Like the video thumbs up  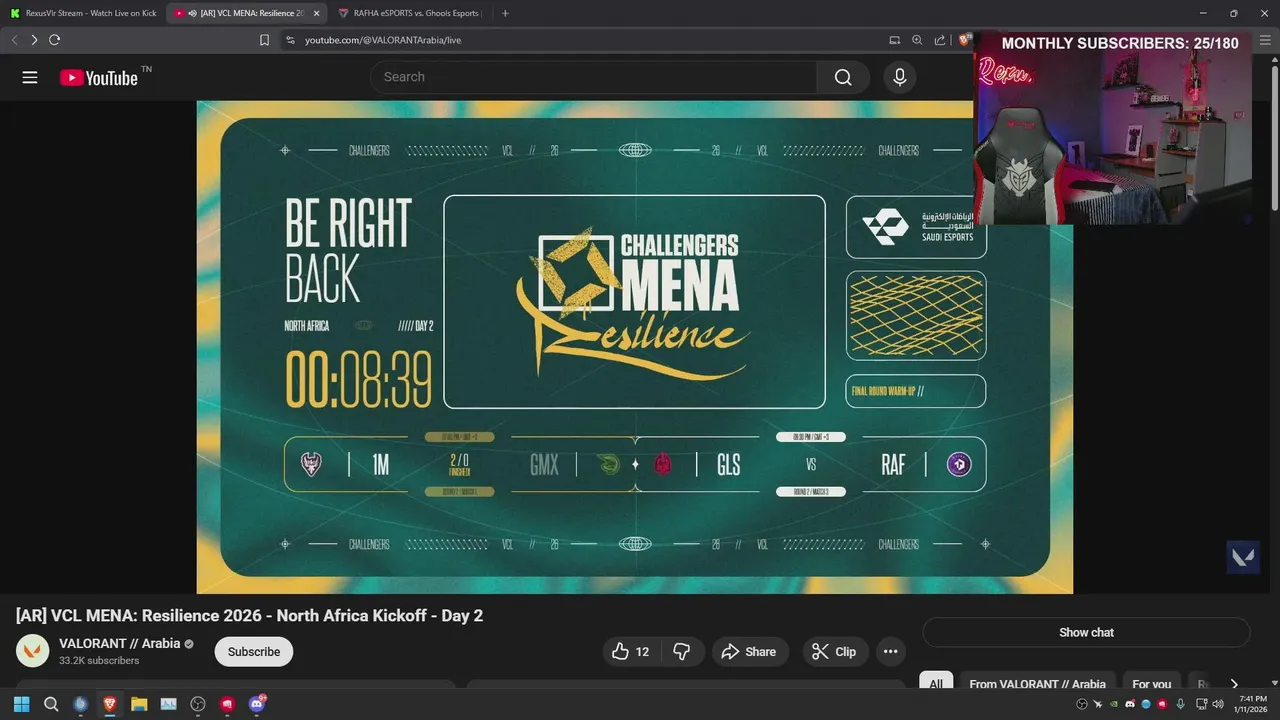click(630, 652)
